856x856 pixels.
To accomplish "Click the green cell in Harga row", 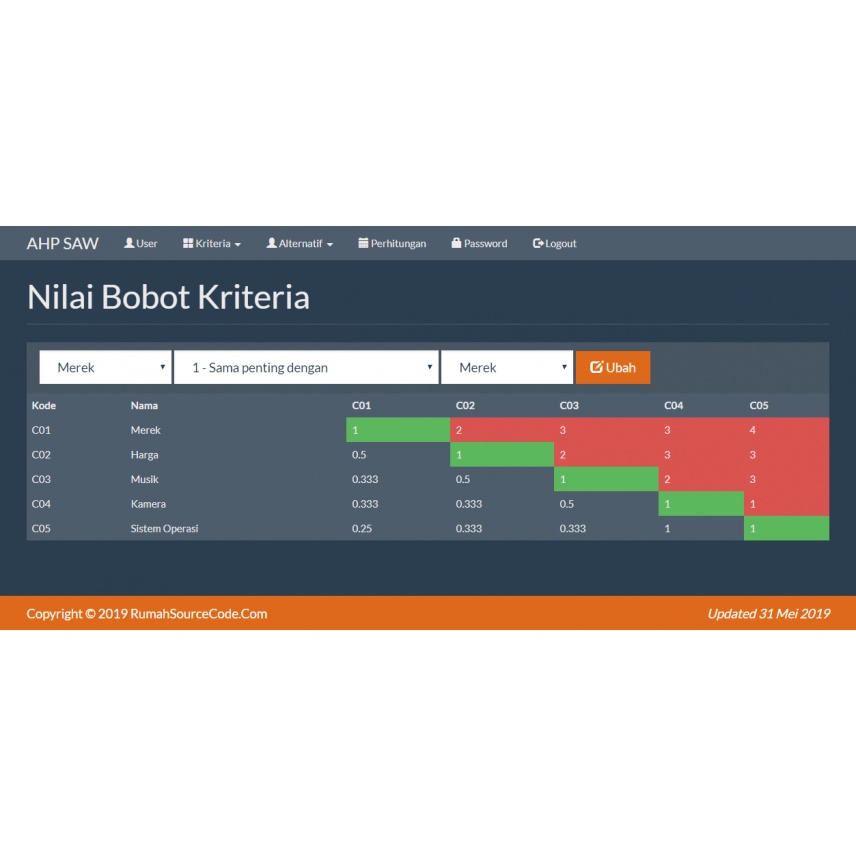I will (x=502, y=454).
